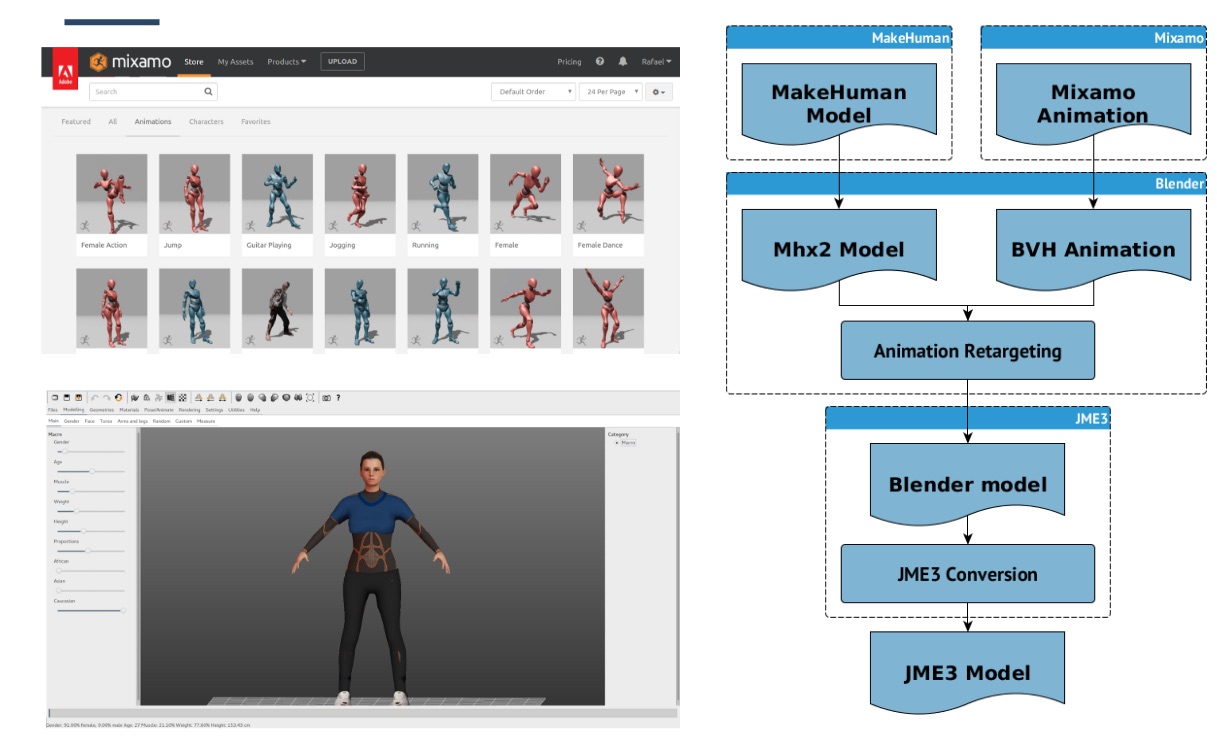Image resolution: width=1217 pixels, height=755 pixels.
Task: Click the UPLOAD button
Action: click(x=342, y=62)
